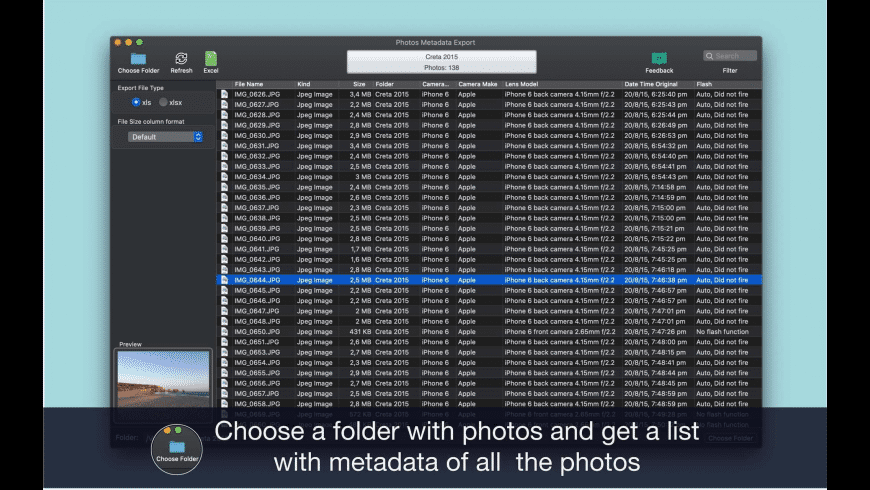870x490 pixels.
Task: Click file icon of IMG_0626.JPG row
Action: (225, 94)
